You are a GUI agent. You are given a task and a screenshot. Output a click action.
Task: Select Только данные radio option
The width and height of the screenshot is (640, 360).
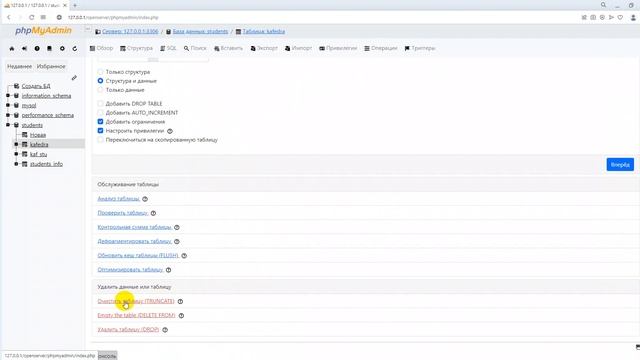[100, 90]
